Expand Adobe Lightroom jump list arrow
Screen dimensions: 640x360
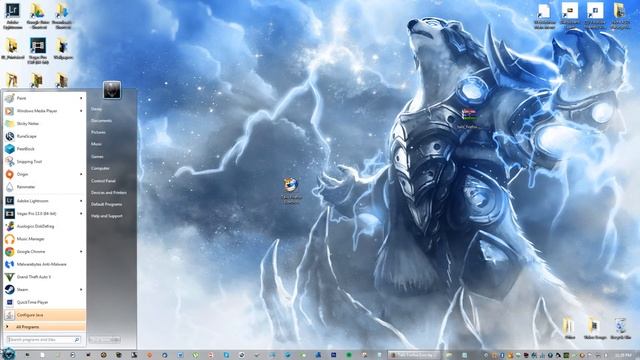point(81,201)
